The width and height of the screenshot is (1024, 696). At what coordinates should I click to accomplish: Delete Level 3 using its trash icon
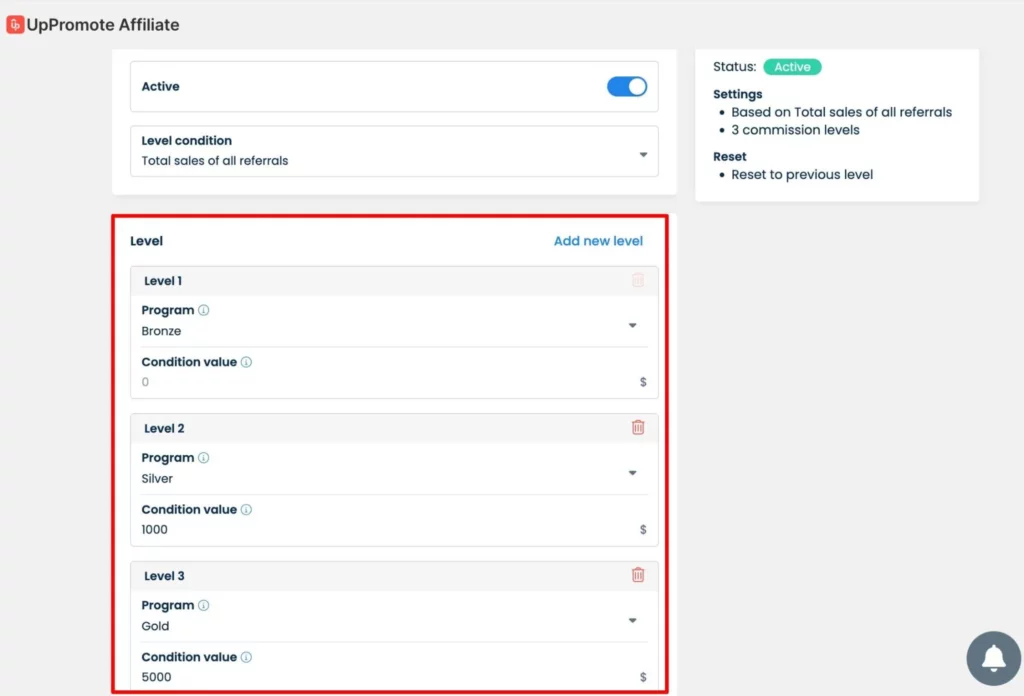638,575
